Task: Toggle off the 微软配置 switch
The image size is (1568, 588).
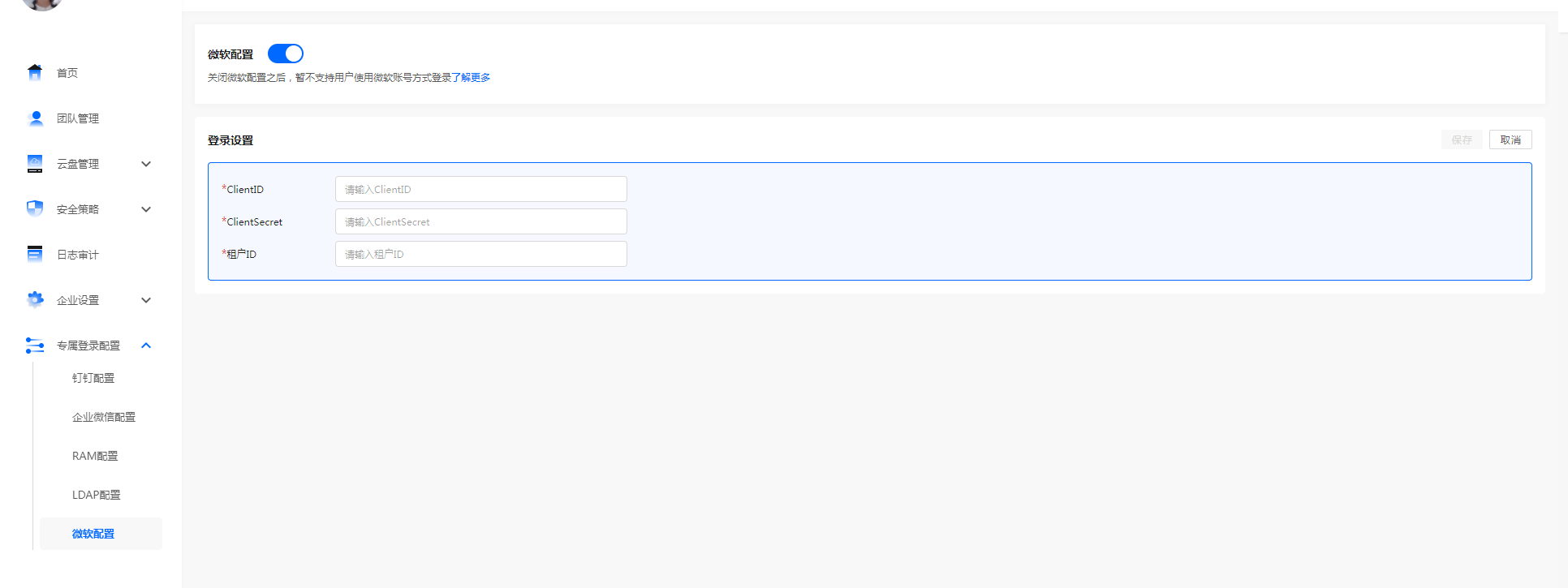Action: (x=286, y=53)
